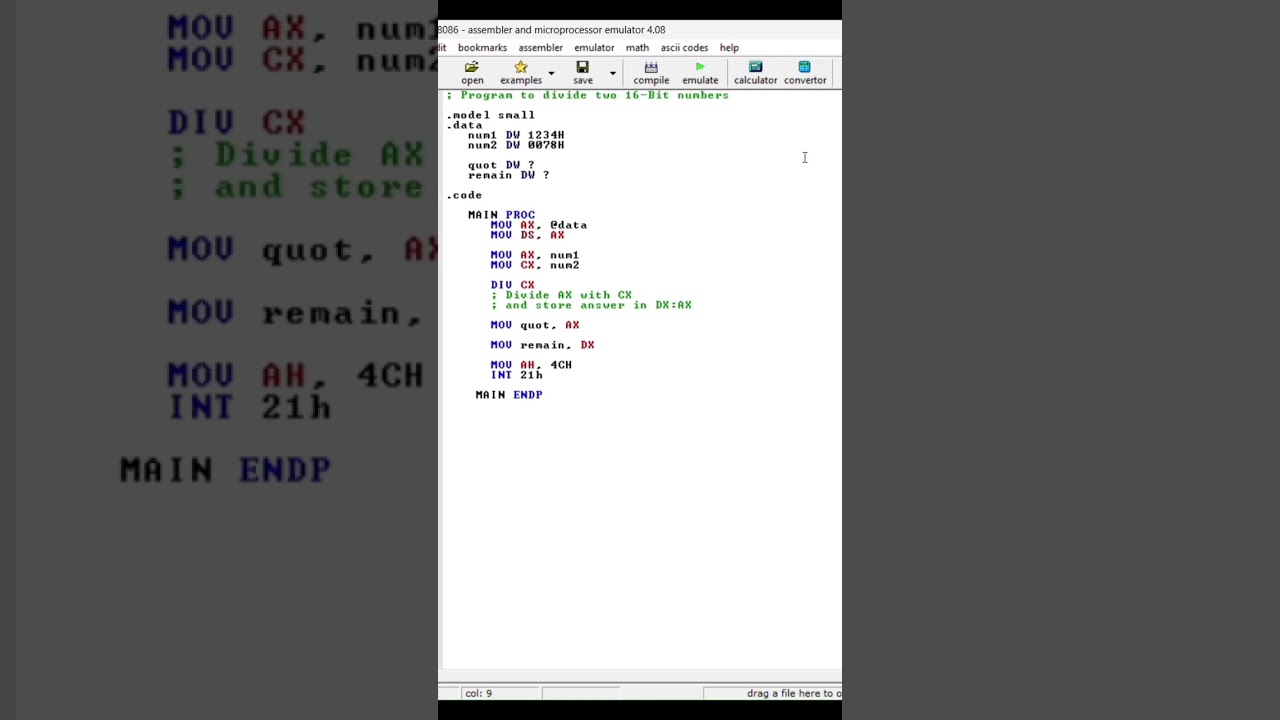Screen dimensions: 1280x720
Task: Expand the save dropdown arrow
Action: click(613, 73)
